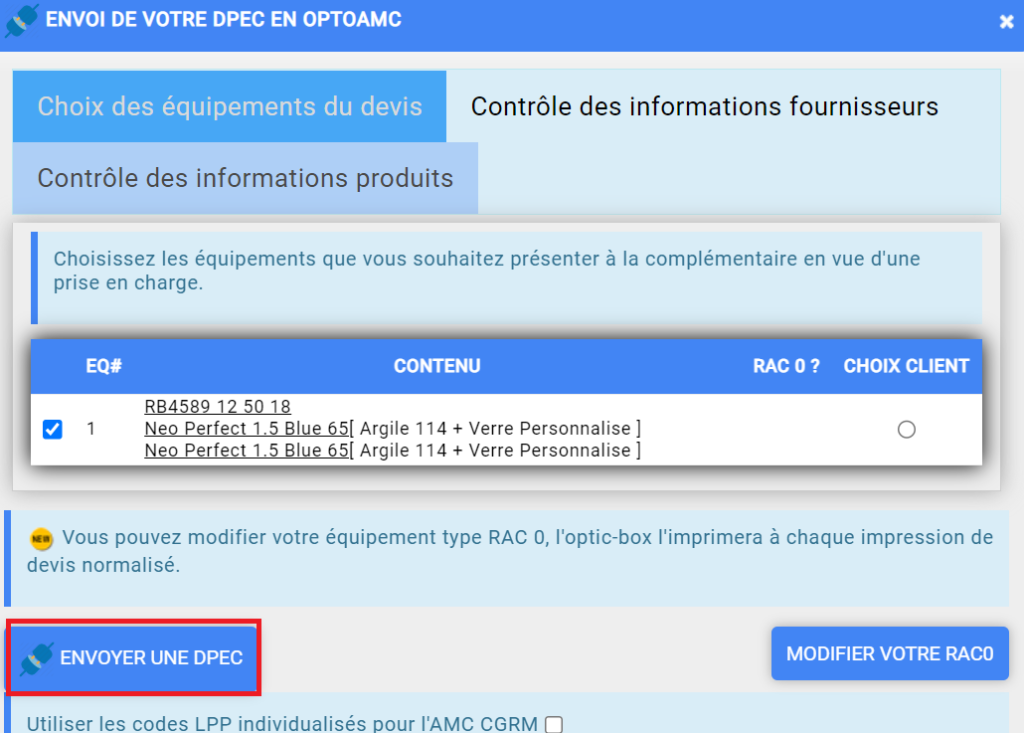1024x733 pixels.
Task: Click the EQ# column header
Action: click(x=104, y=366)
